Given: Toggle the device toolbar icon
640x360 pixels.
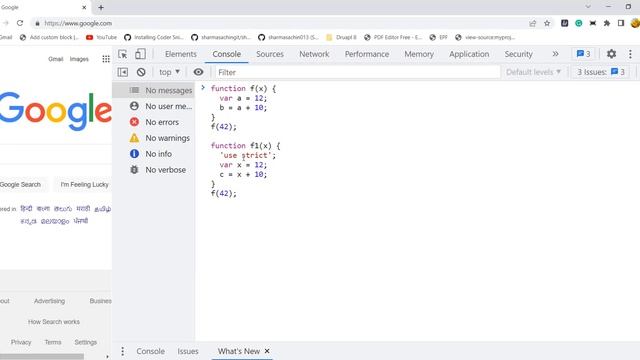Looking at the screenshot, I should click(140, 54).
